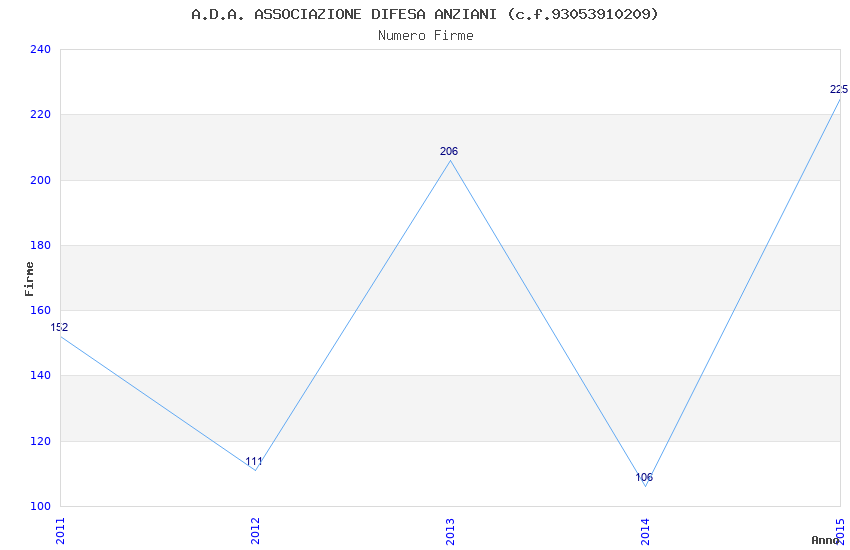Screen dimensions: 850x550
Task: Click the chart title A.D.A. ASSOCIAZIONE DIFESA ANZIANI
Action: [424, 14]
